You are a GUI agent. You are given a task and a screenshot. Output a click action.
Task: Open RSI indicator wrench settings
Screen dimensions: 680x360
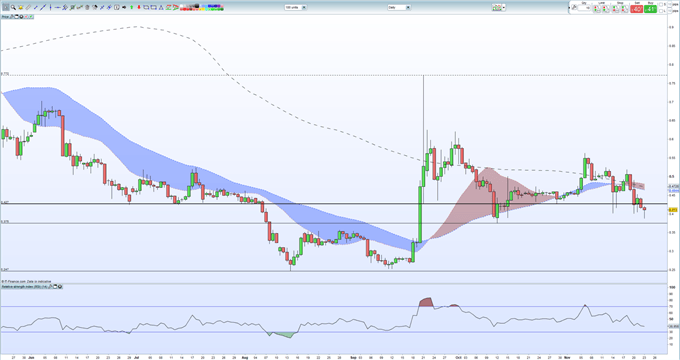[x=50, y=286]
